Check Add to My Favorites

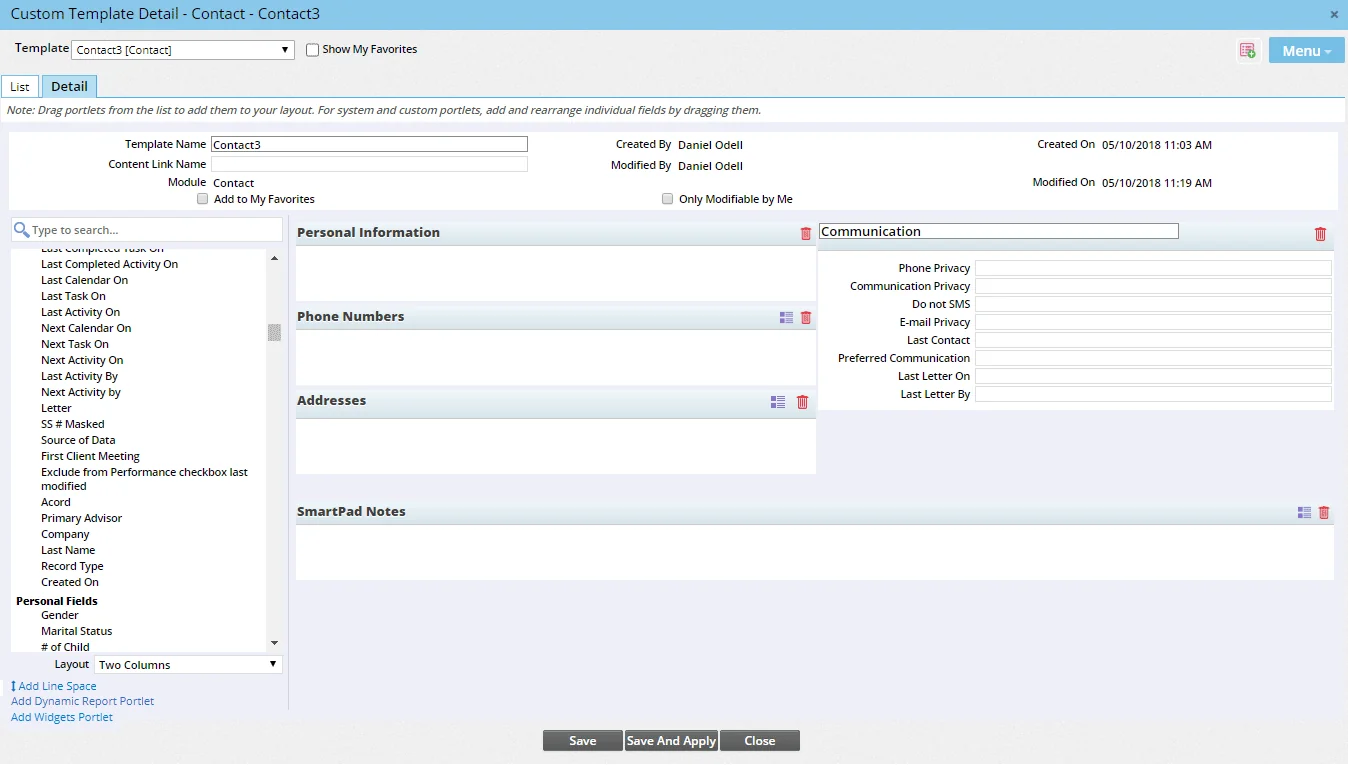pos(202,198)
